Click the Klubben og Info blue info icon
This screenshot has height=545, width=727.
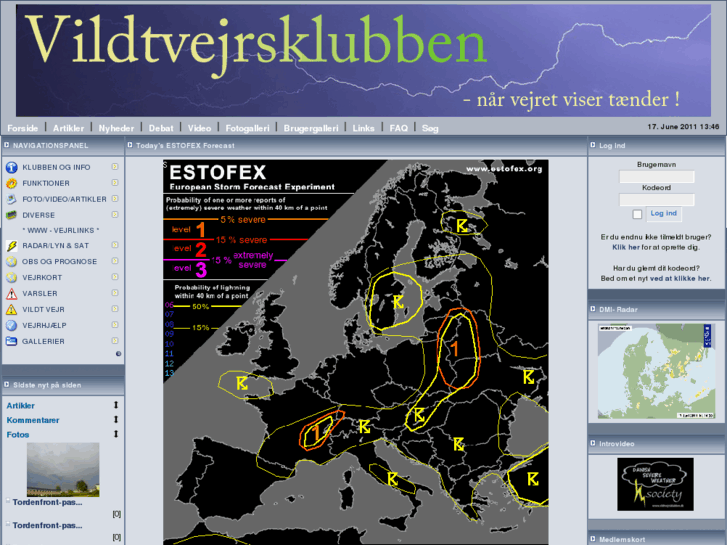pos(12,167)
